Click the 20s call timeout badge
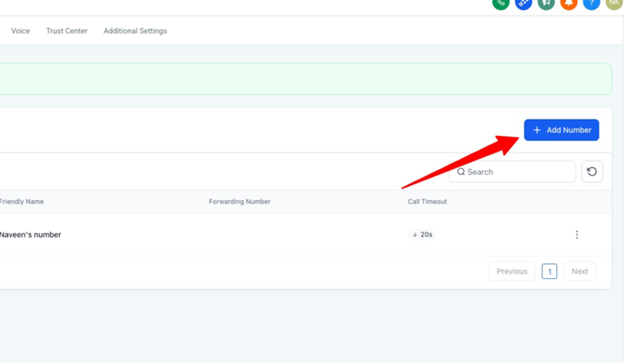Screen dimensions: 624x363 [422, 234]
